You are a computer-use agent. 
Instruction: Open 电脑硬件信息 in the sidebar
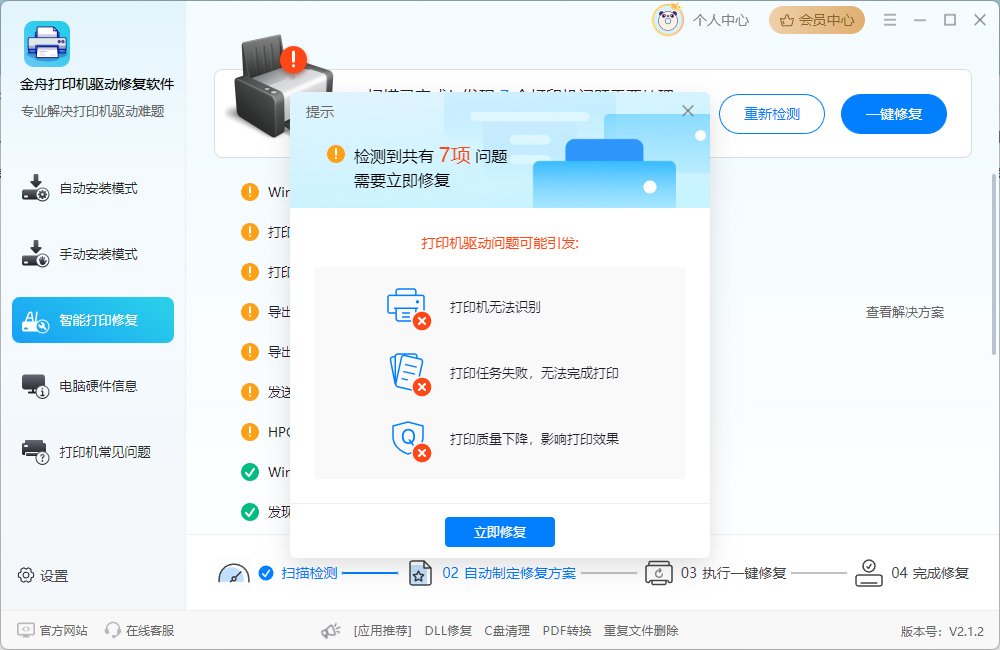coord(92,386)
